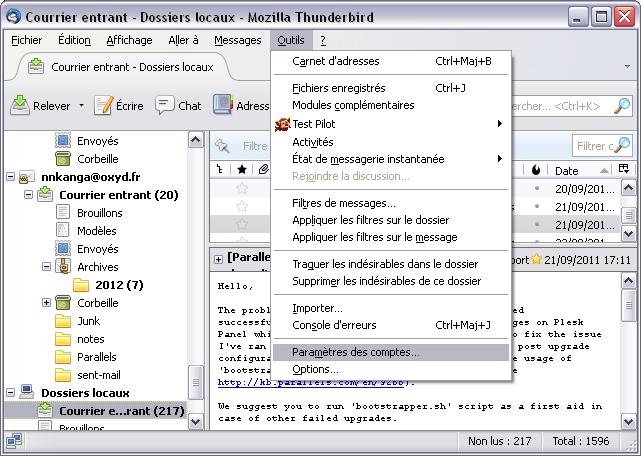Toggle star on second message row
The height and width of the screenshot is (456, 641).
tap(242, 206)
